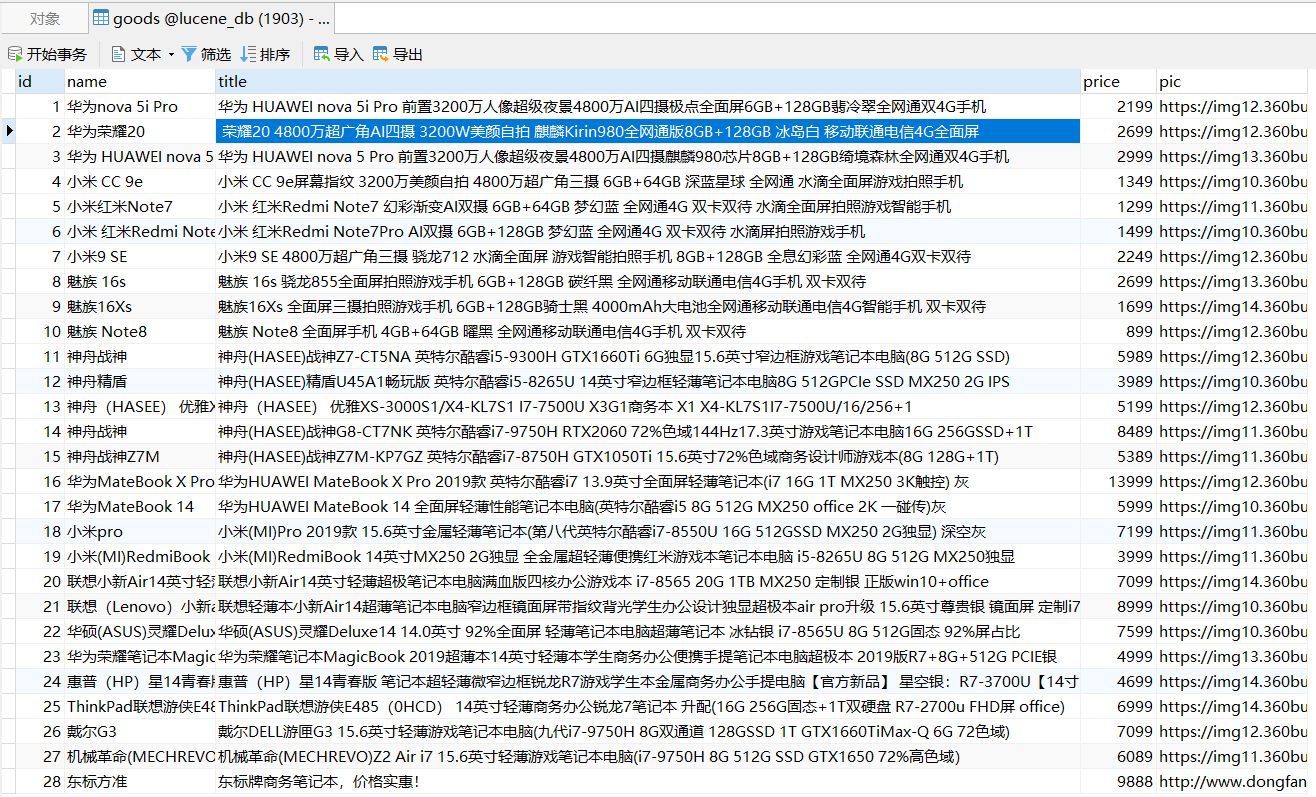This screenshot has height=797, width=1316.
Task: Click the Export (导出) icon
Action: pos(380,54)
